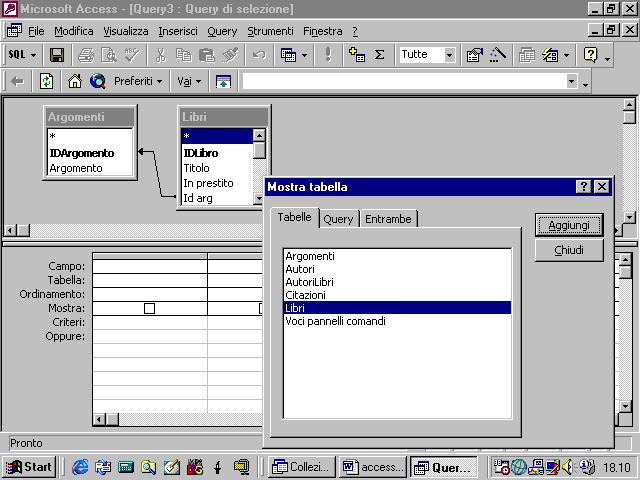Expand the SQL view dropdown arrow
This screenshot has width=640, height=480.
[x=33, y=55]
